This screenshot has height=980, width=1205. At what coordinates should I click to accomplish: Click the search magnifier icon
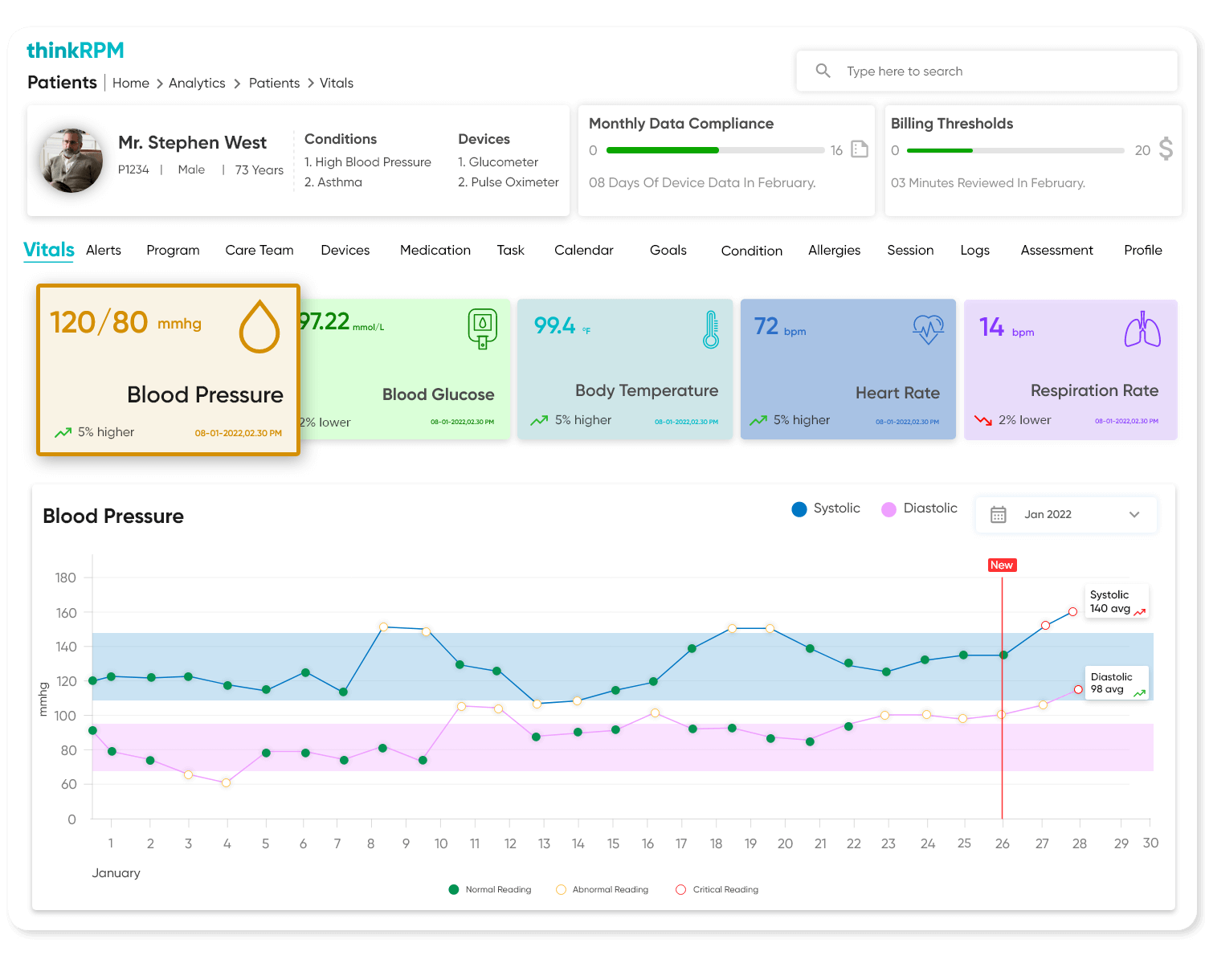click(x=823, y=70)
